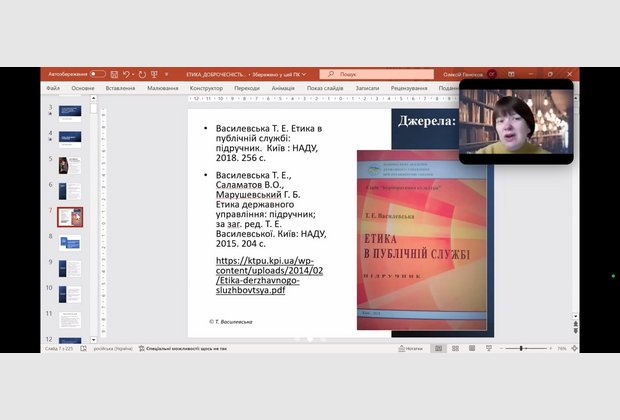Viewport: 620px width, 420px height.
Task: Click the ribbon display options icon
Action: (511, 74)
